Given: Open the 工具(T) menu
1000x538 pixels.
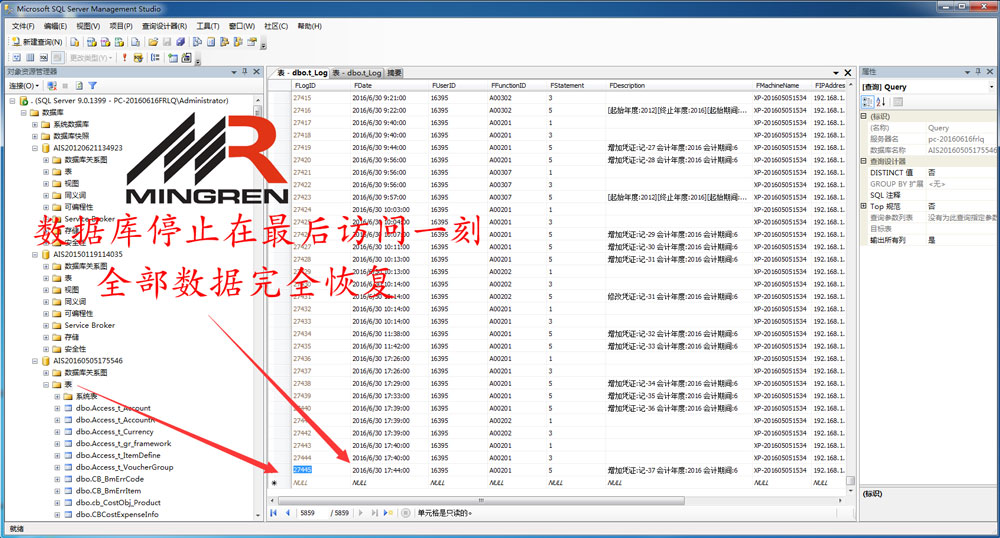Looking at the screenshot, I should pyautogui.click(x=208, y=26).
